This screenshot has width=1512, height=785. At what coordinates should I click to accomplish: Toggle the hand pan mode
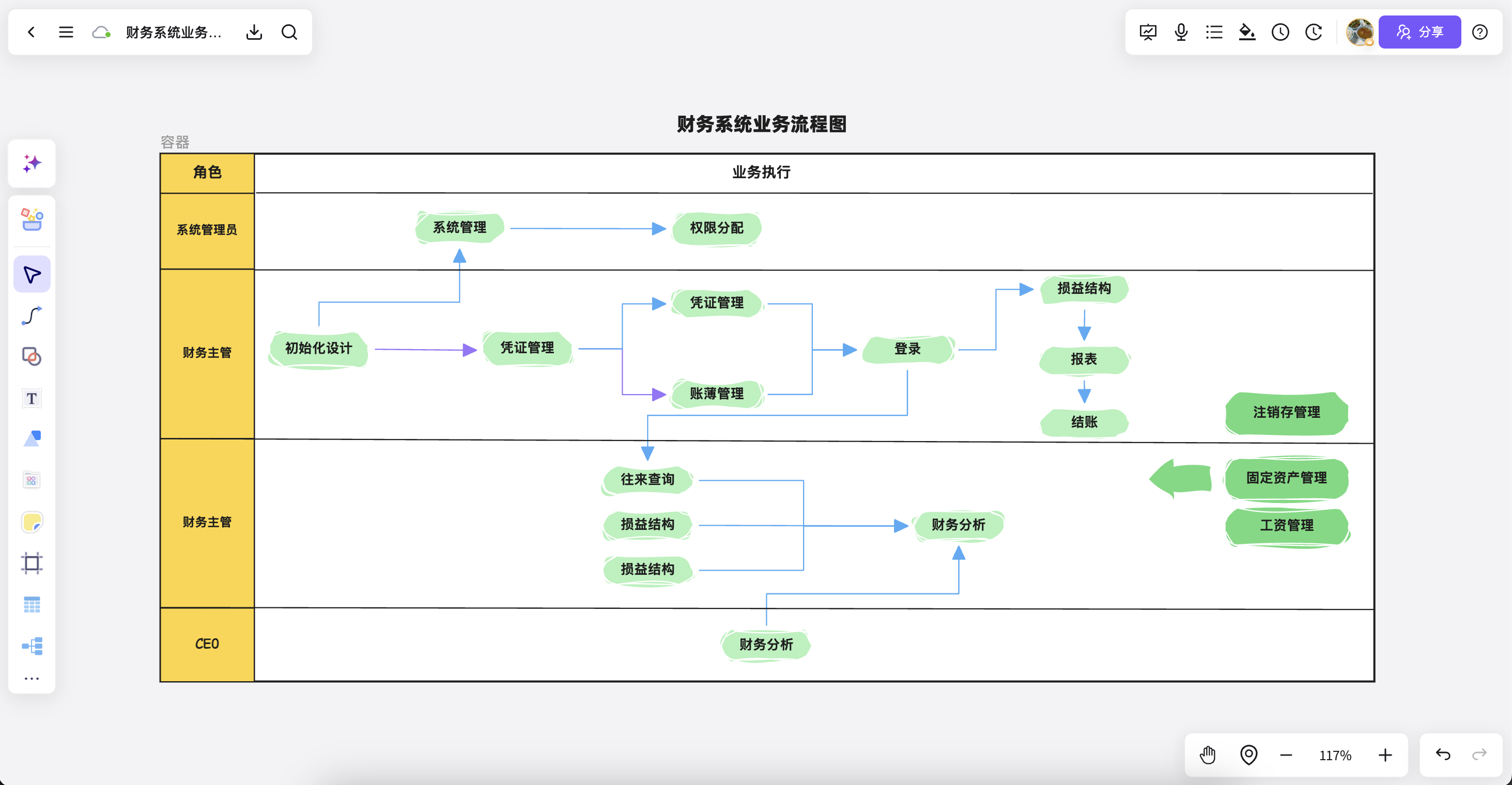[1208, 755]
